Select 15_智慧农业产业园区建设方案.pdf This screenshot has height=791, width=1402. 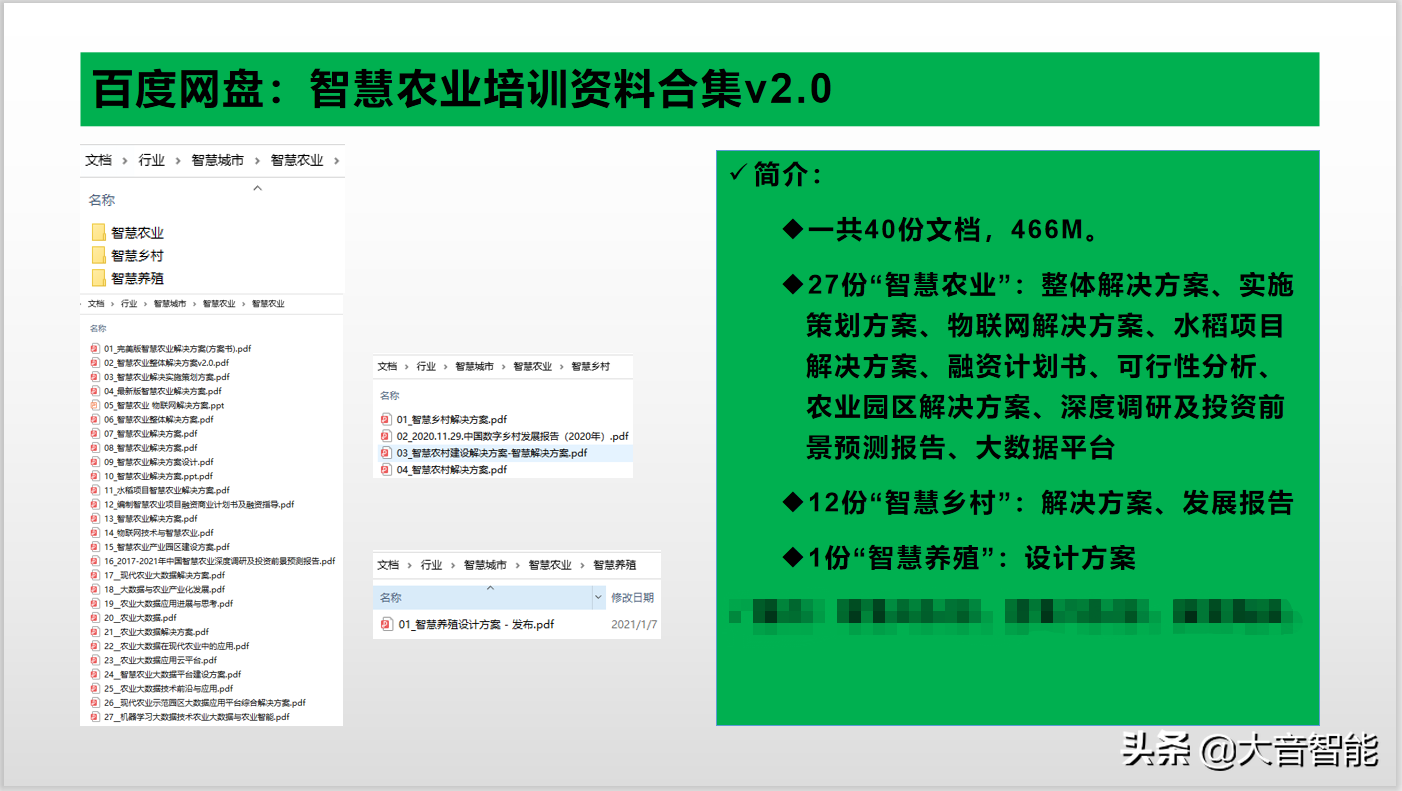[x=166, y=547]
